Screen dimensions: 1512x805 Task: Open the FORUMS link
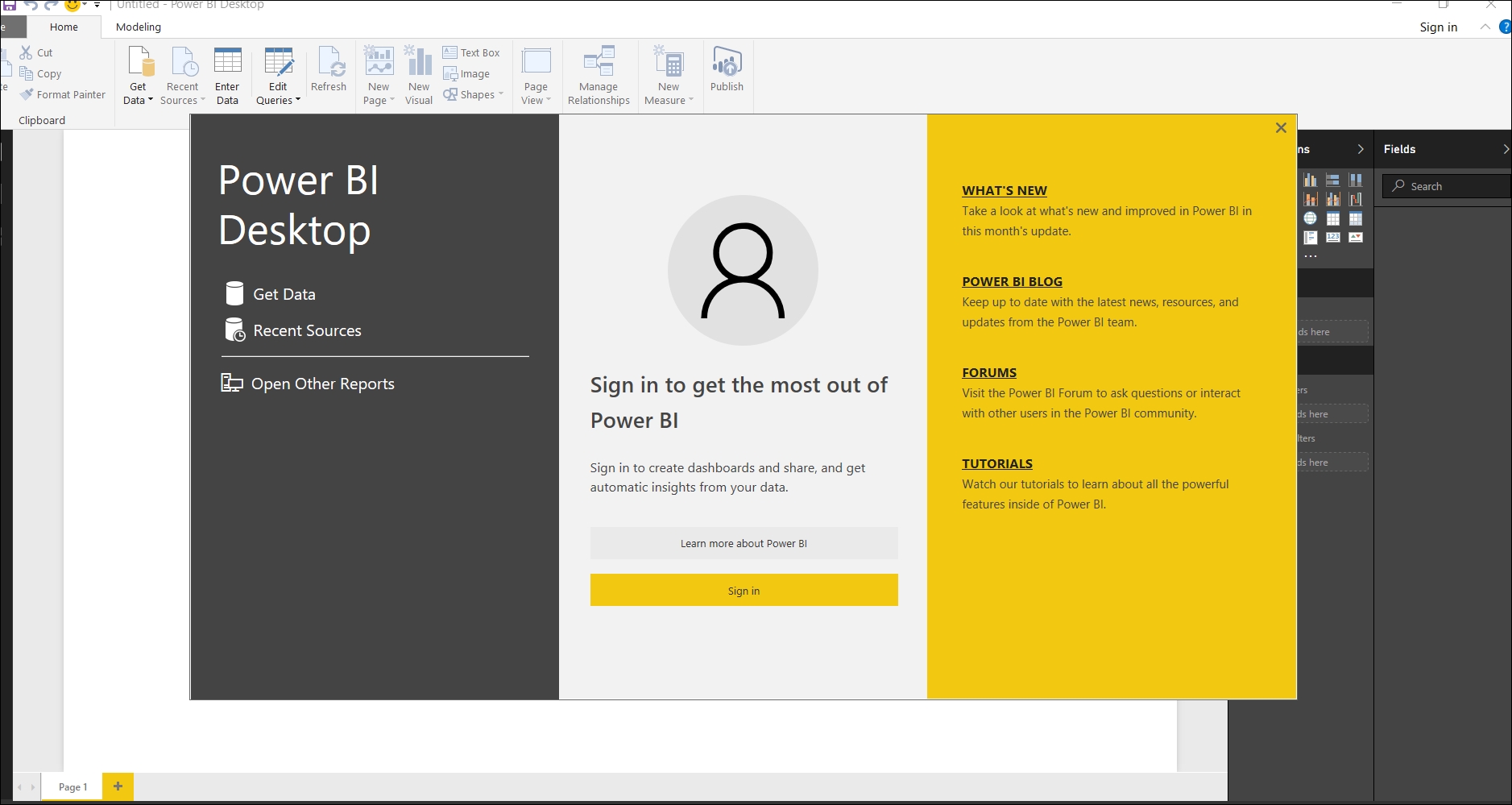click(x=989, y=373)
